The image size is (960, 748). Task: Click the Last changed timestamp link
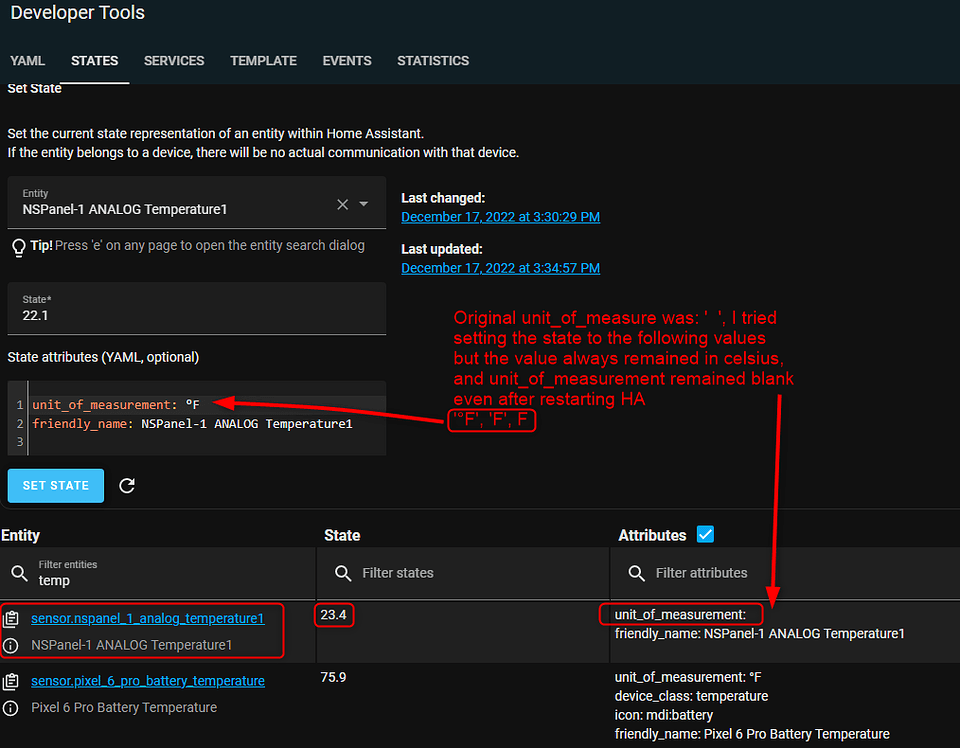click(x=500, y=217)
